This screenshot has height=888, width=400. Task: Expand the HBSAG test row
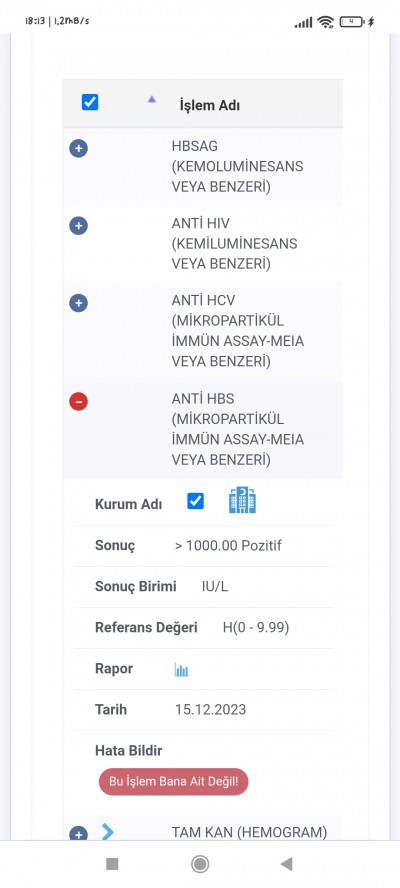tap(78, 150)
